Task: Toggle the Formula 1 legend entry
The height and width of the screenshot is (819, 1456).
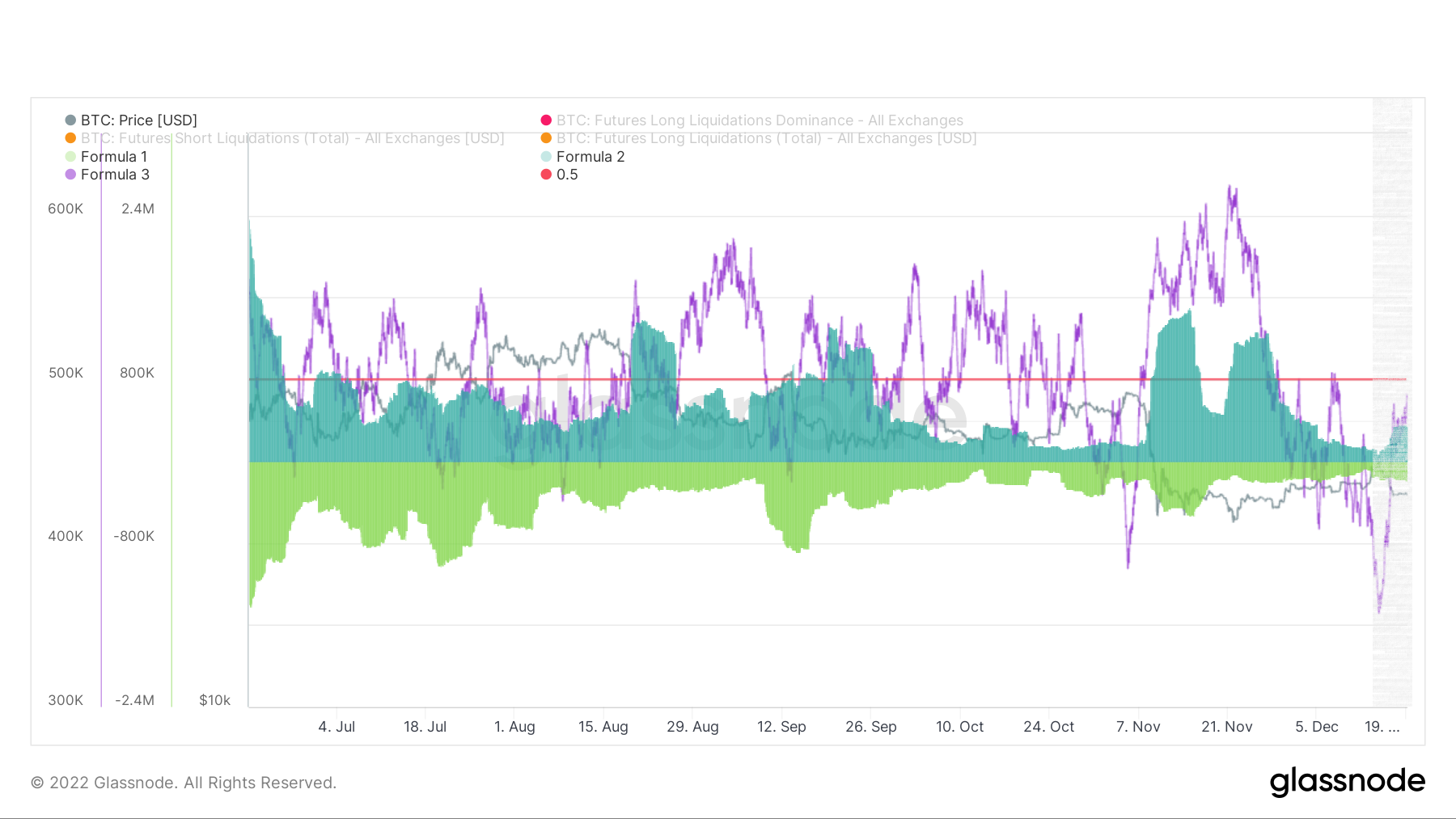Action: pos(106,157)
